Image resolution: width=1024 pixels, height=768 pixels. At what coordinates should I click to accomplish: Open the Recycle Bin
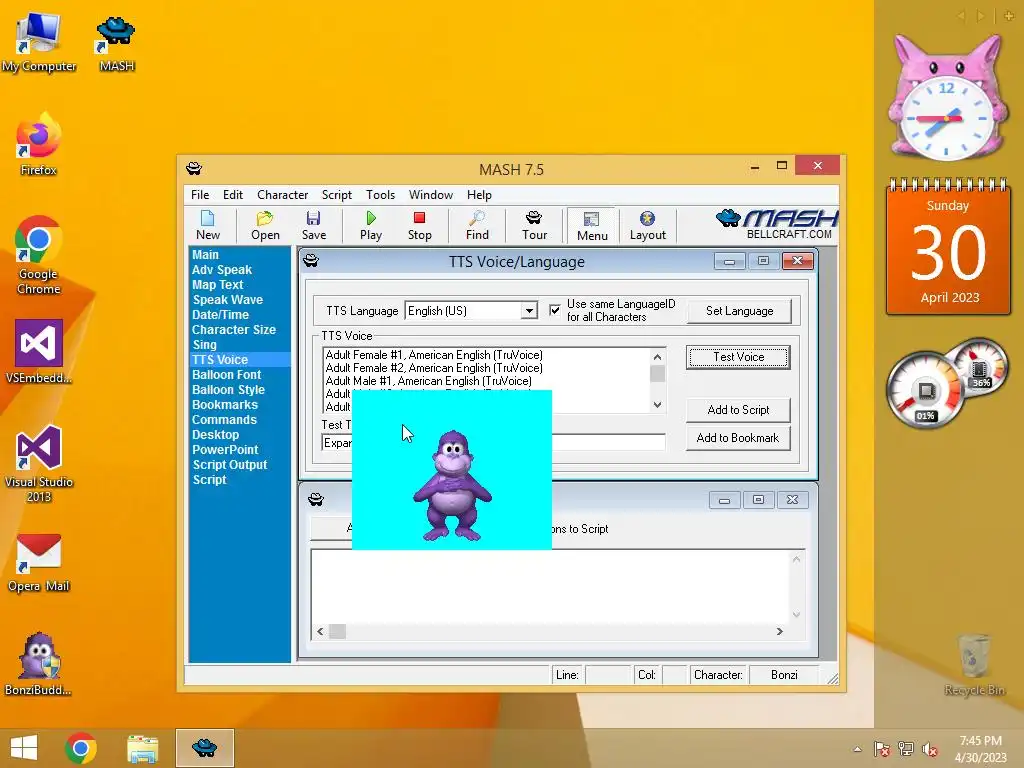coord(974,664)
